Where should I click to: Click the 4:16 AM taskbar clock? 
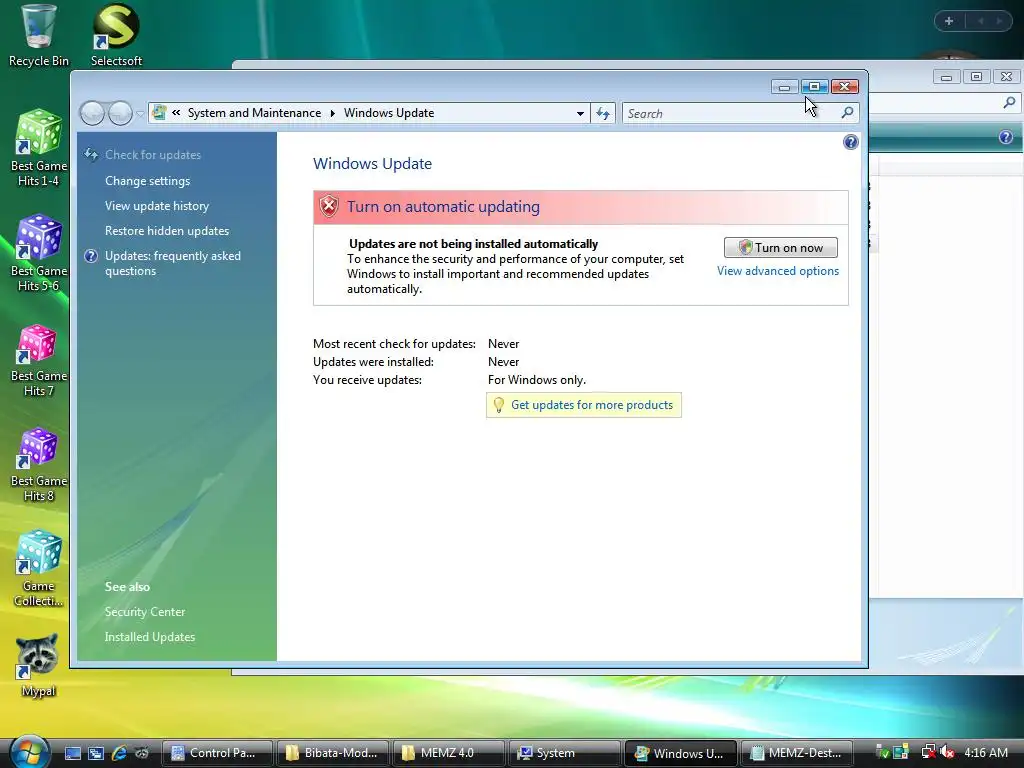(985, 752)
